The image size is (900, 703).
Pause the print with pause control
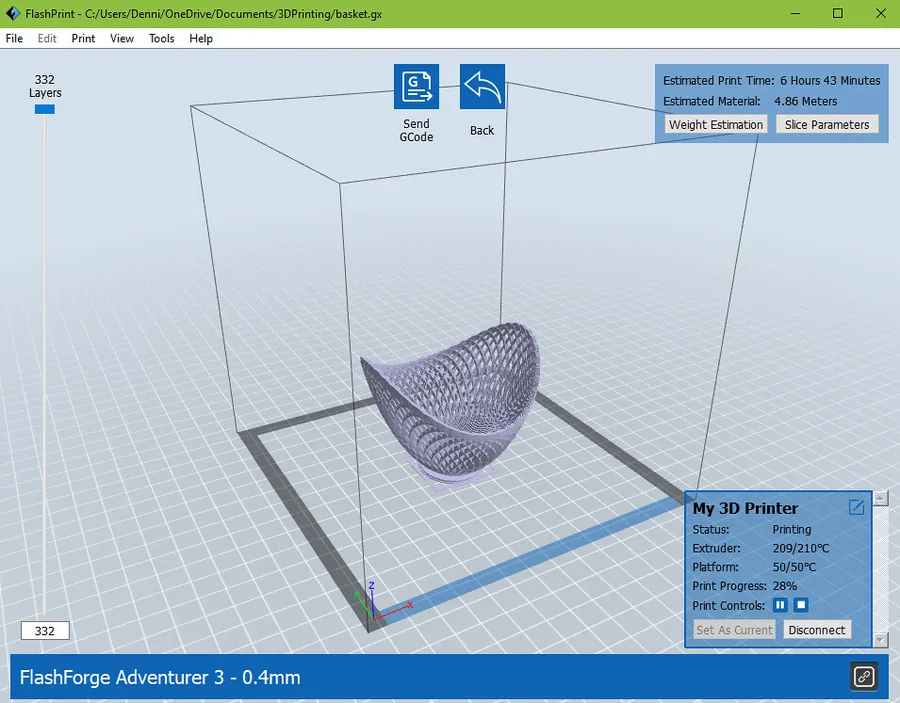(x=780, y=605)
